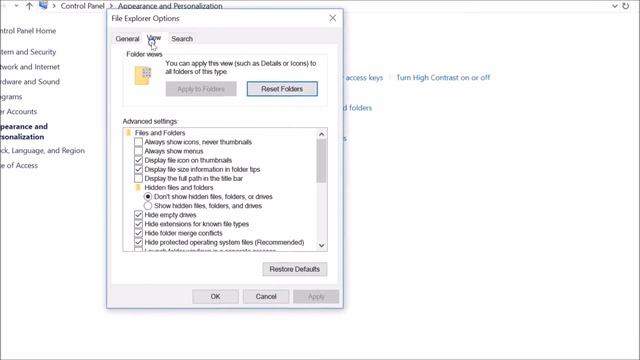This screenshot has height=360, width=640.
Task: Toggle Always show menus checkbox
Action: click(138, 151)
